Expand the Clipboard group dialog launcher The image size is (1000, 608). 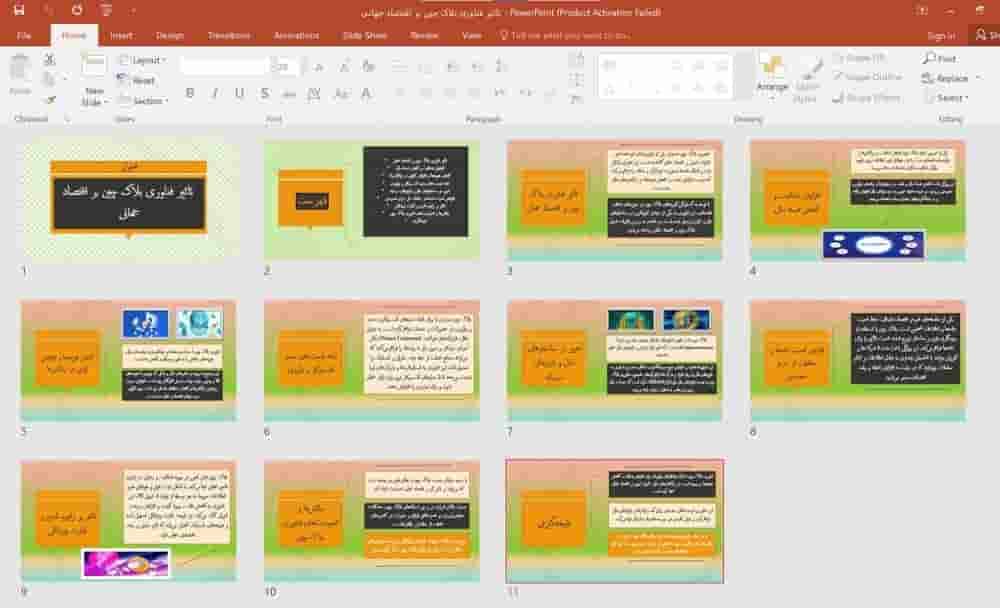coord(66,119)
